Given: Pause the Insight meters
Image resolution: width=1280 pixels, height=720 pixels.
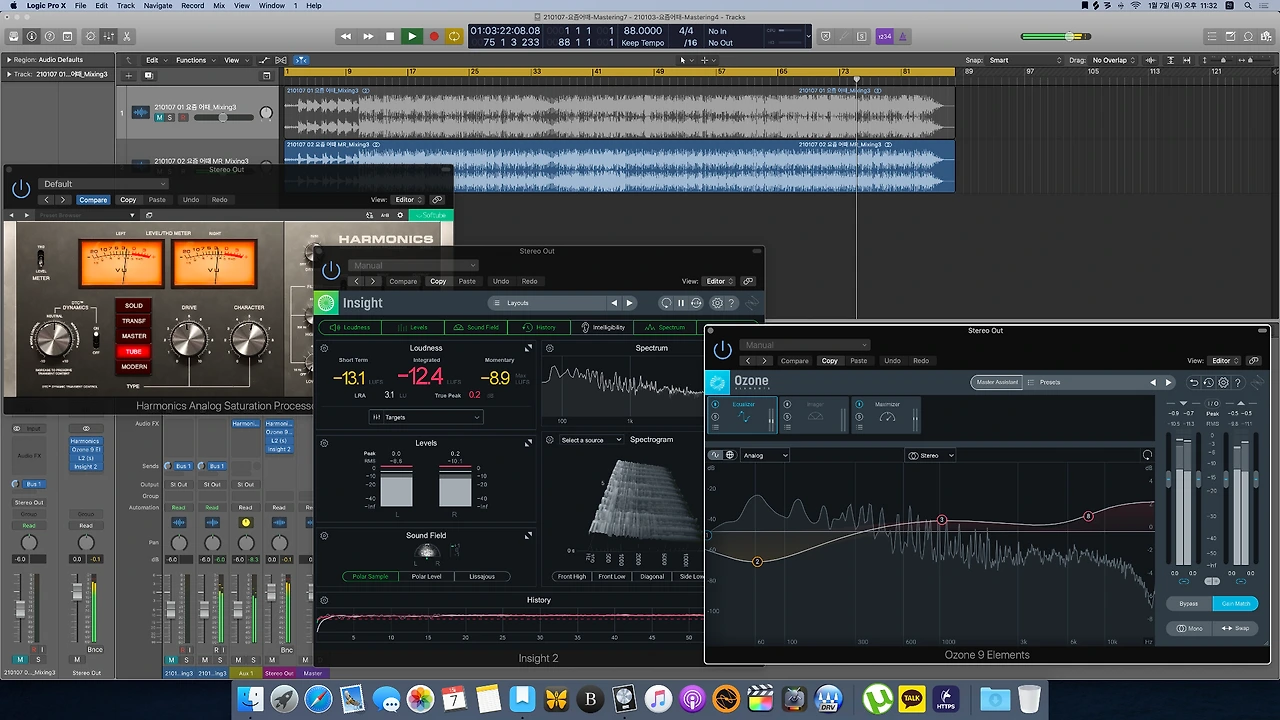Looking at the screenshot, I should 681,303.
